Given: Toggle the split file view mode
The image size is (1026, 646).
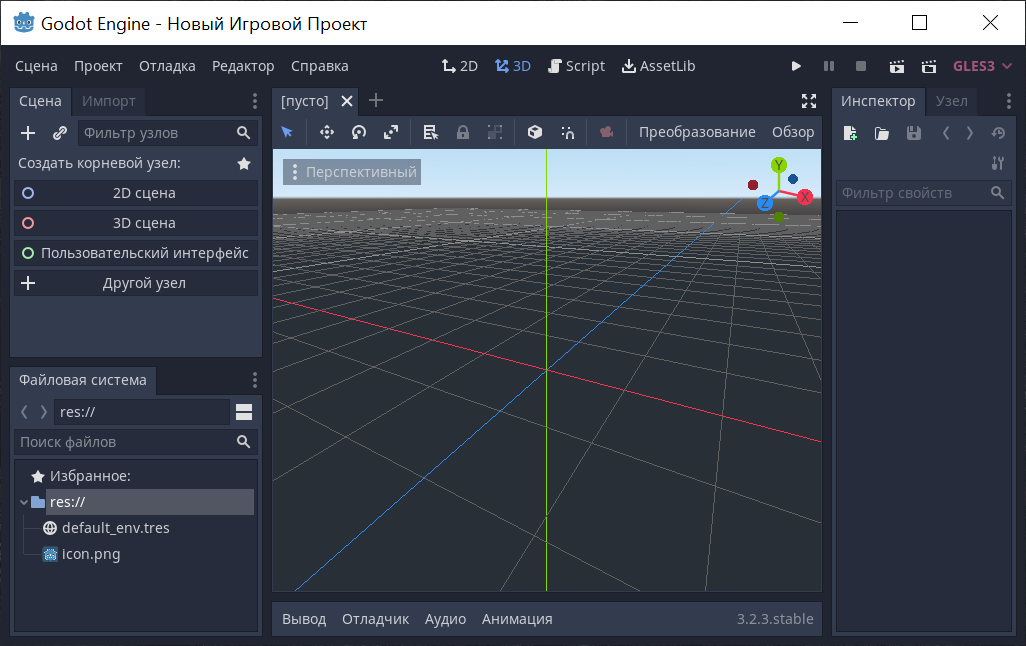Looking at the screenshot, I should (244, 412).
